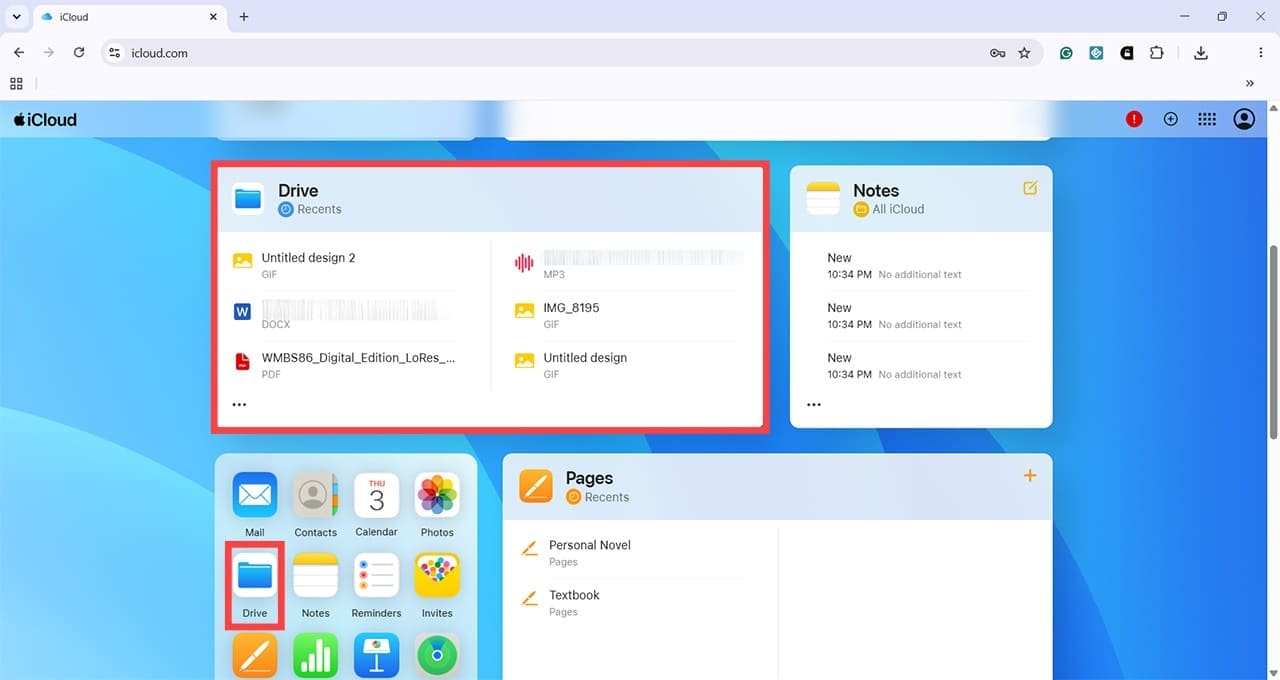Click the iCloud logo in header
The image size is (1280, 680).
pos(45,119)
